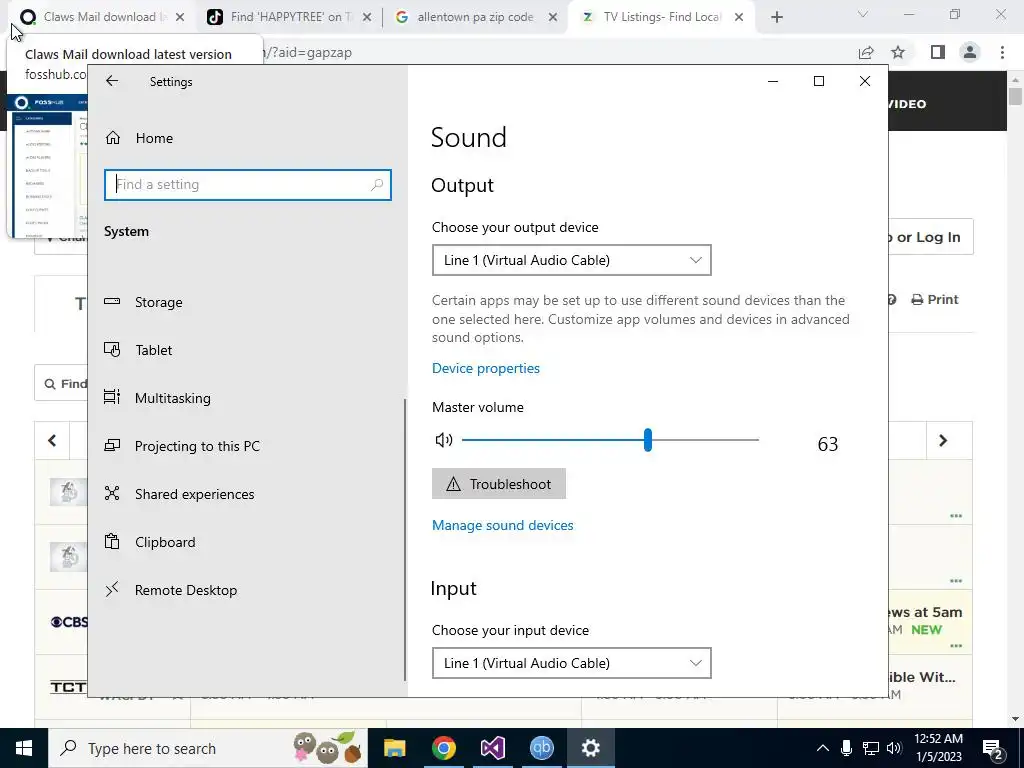Open qBittorrent from taskbar

(541, 748)
